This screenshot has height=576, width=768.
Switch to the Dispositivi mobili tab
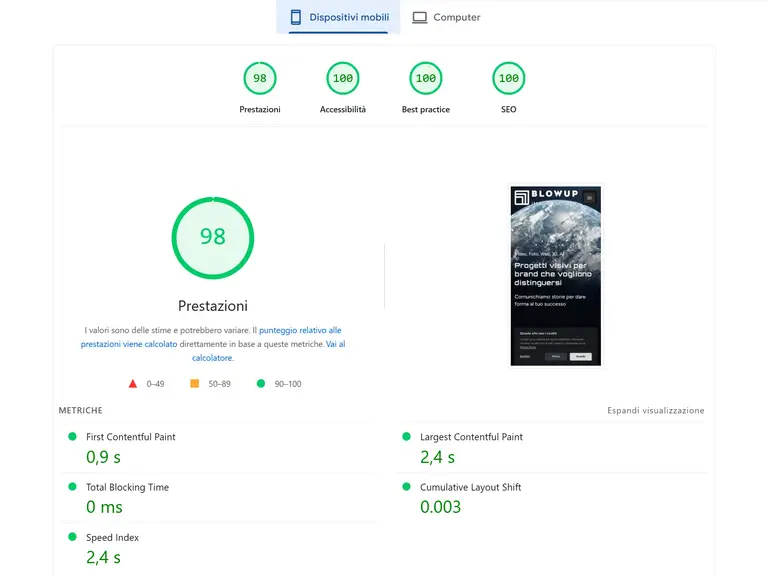[338, 17]
